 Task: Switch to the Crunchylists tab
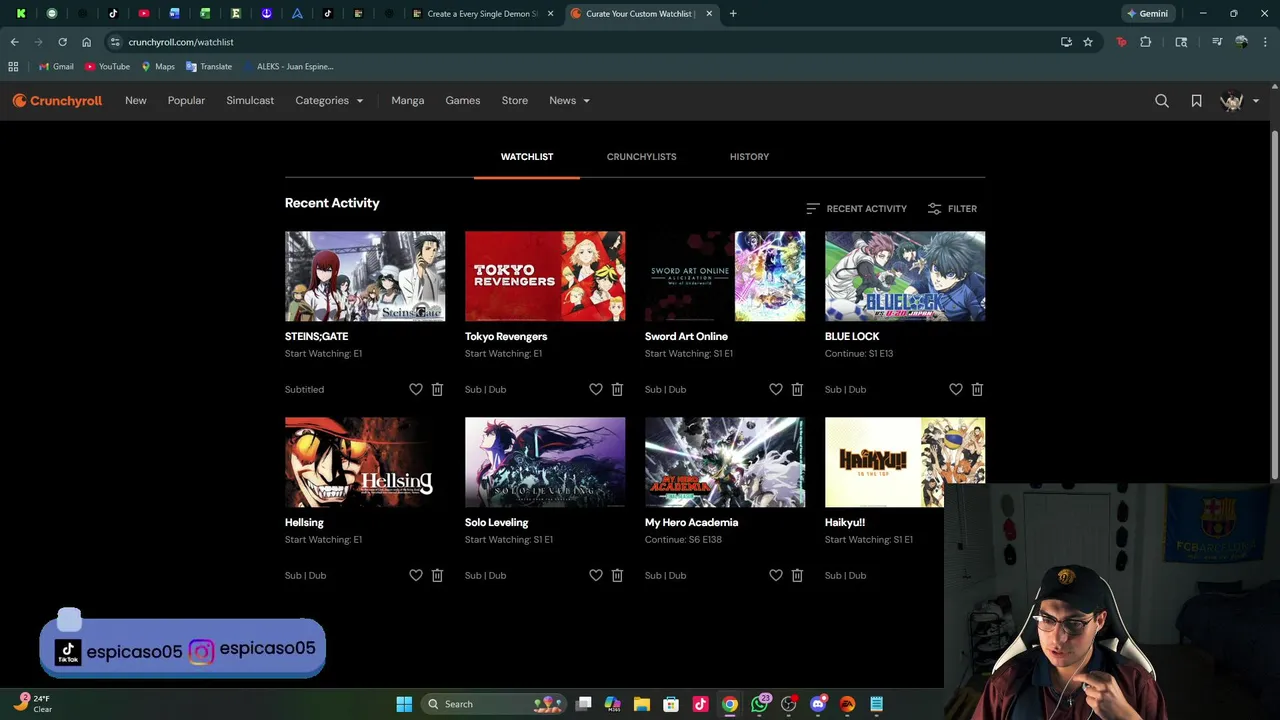click(x=641, y=157)
